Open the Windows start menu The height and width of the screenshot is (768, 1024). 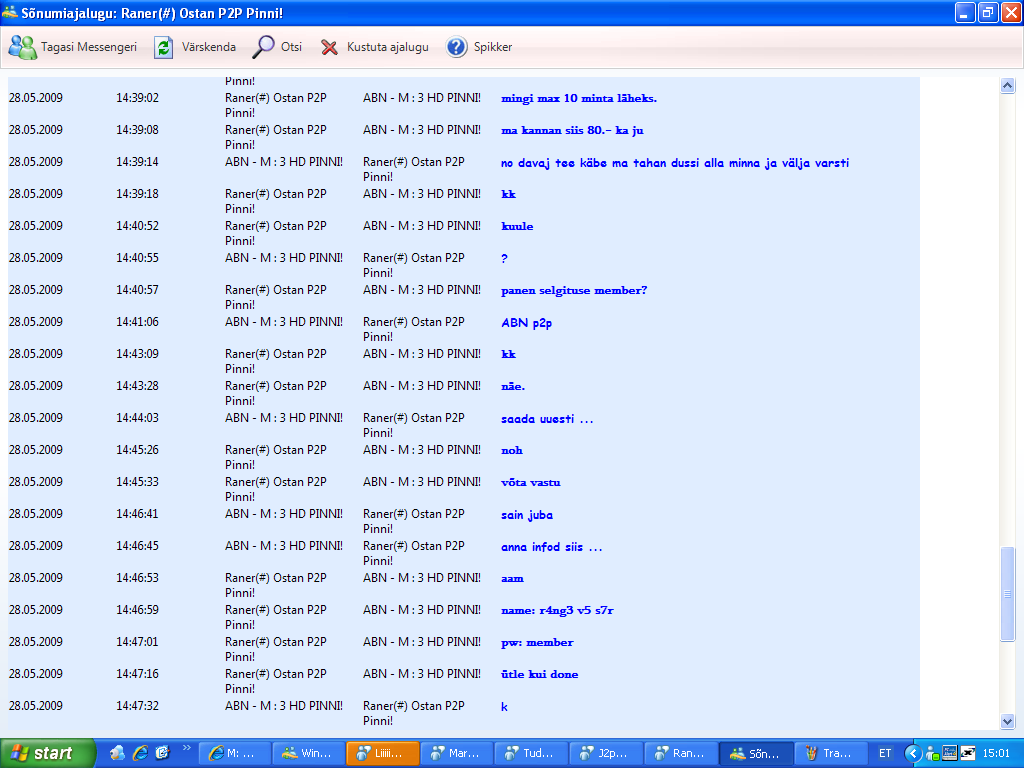coord(47,753)
